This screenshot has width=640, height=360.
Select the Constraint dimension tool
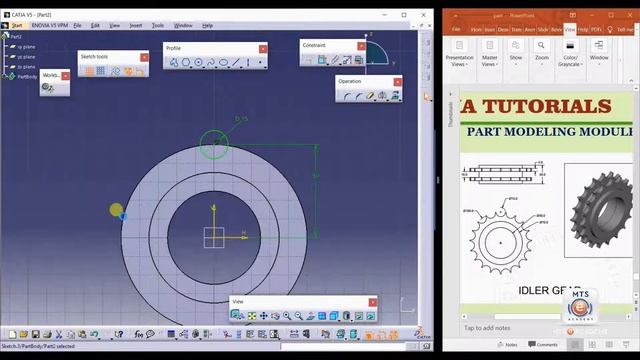(322, 60)
